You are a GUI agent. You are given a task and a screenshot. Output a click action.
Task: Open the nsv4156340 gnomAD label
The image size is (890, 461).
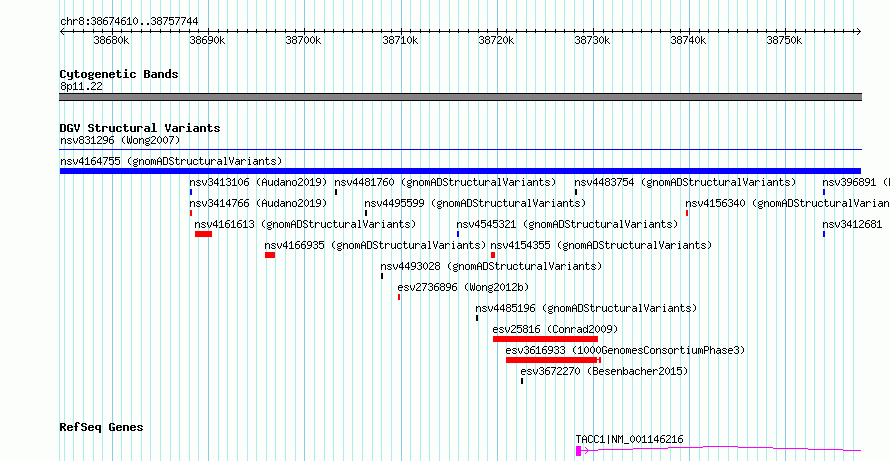787,203
